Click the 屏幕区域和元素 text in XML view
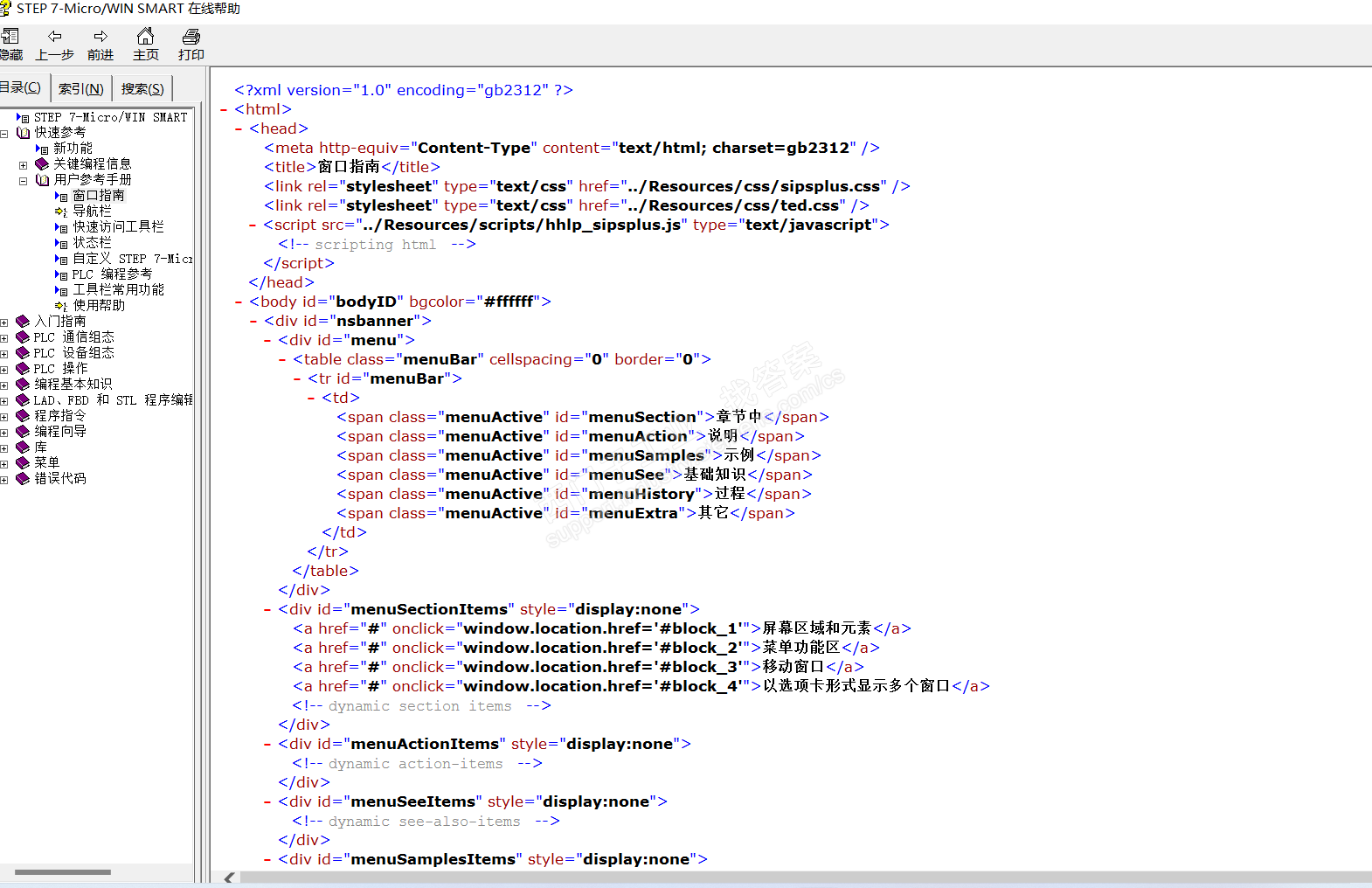Viewport: 1372px width, 888px height. coord(817,628)
